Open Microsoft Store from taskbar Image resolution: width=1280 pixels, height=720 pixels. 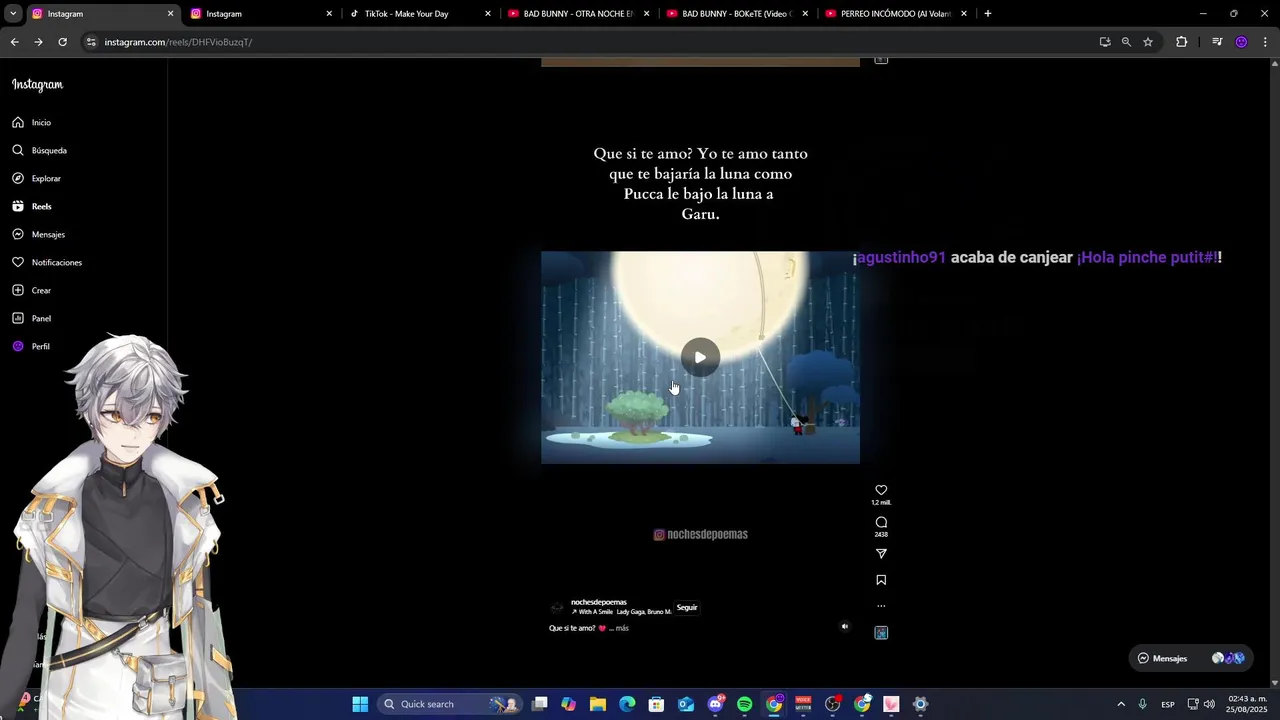point(656,704)
